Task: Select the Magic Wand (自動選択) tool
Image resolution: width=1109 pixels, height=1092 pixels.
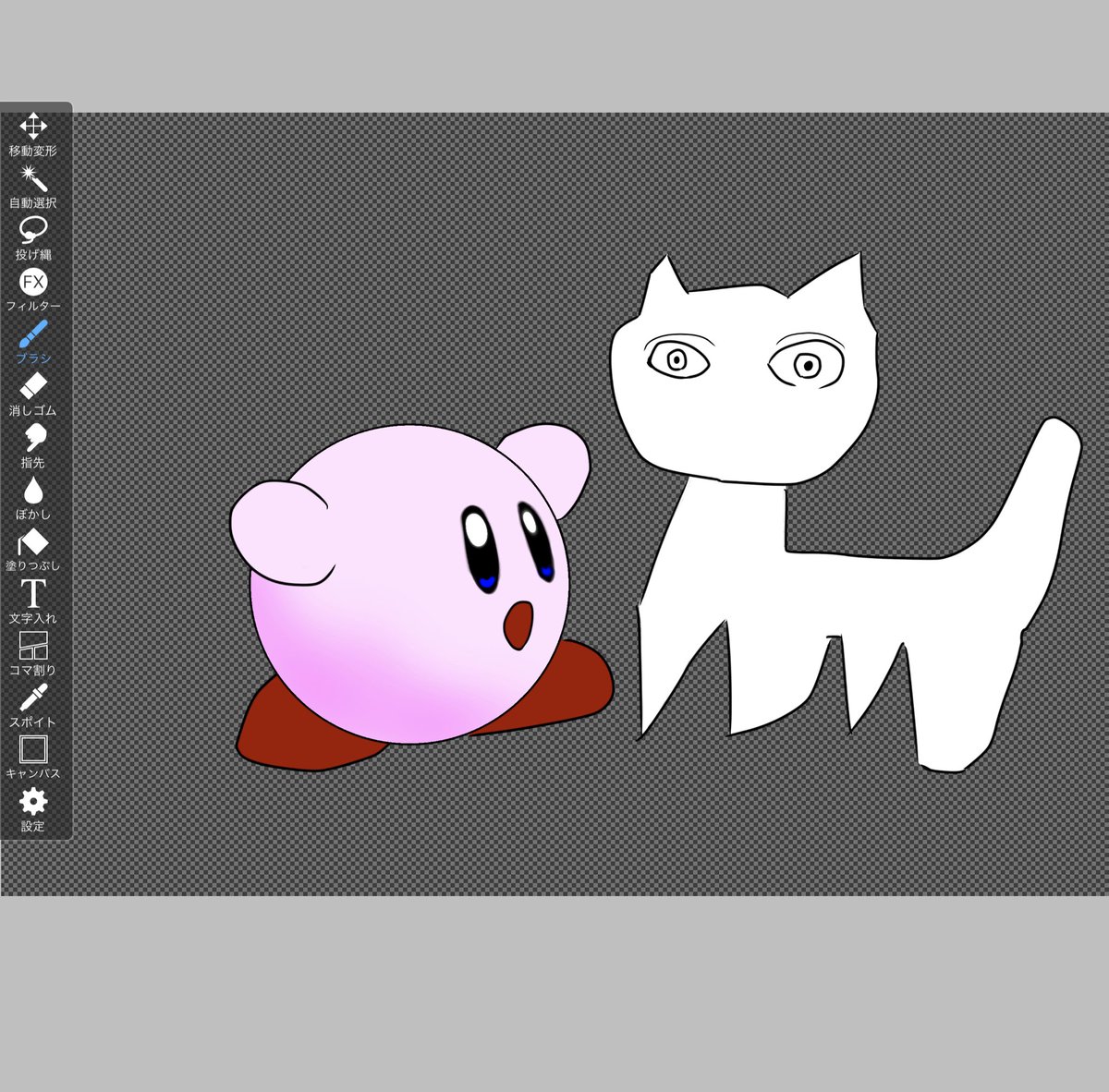Action: click(33, 186)
